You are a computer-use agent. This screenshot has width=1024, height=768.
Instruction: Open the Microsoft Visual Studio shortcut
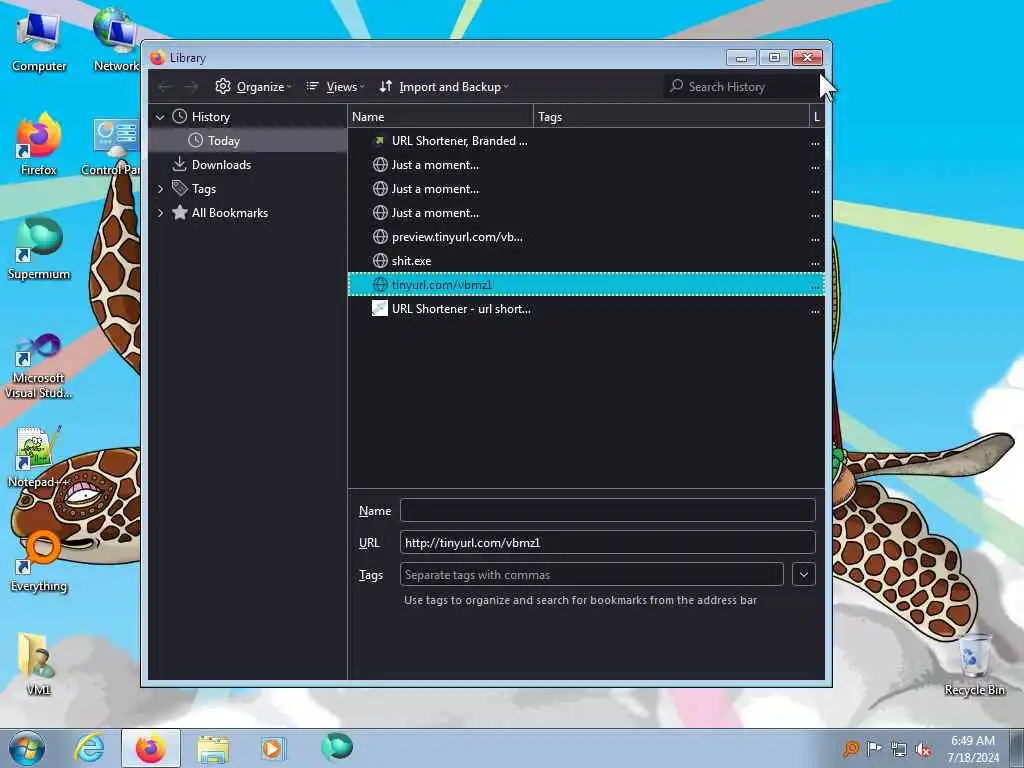click(x=39, y=366)
